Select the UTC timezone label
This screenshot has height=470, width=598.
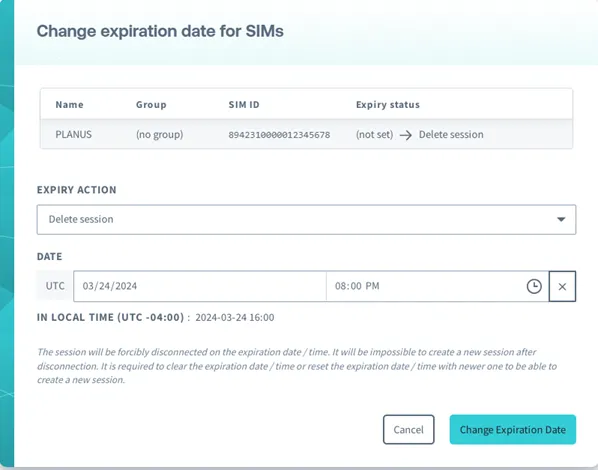click(55, 286)
